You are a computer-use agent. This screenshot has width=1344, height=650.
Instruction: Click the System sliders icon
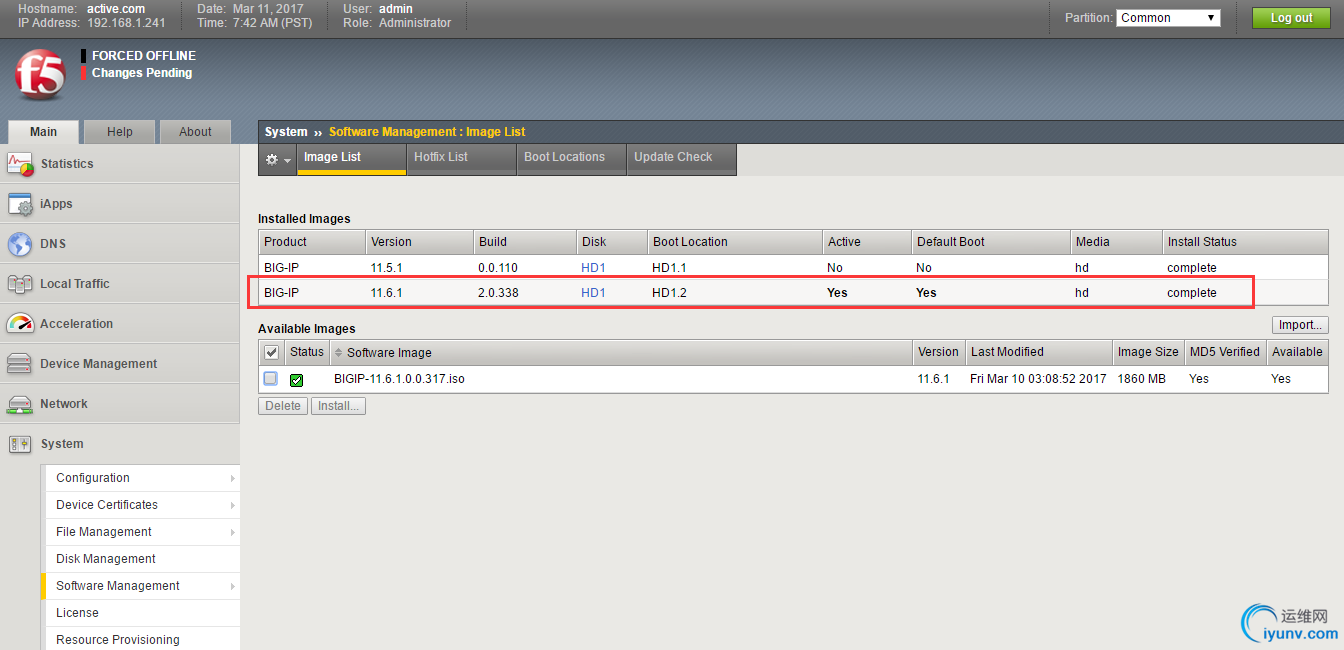point(20,444)
